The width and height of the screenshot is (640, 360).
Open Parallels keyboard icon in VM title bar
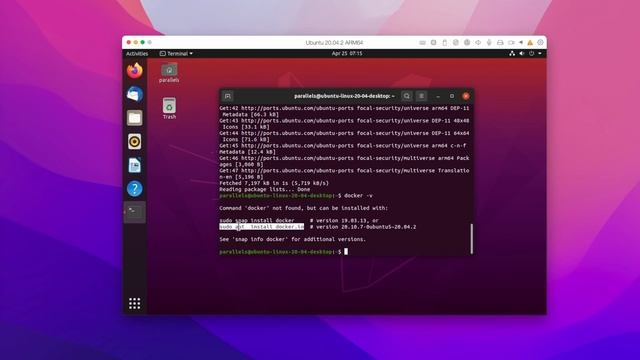click(422, 42)
